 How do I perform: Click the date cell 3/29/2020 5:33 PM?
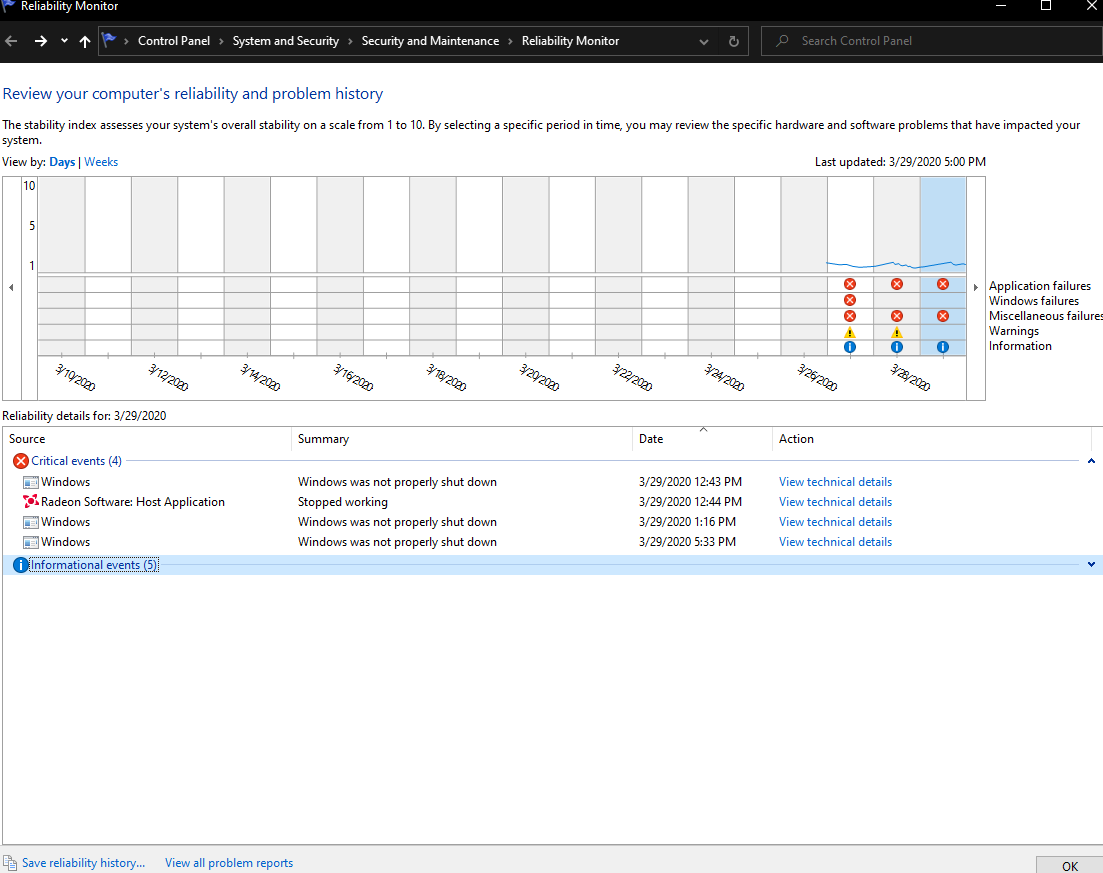point(687,542)
